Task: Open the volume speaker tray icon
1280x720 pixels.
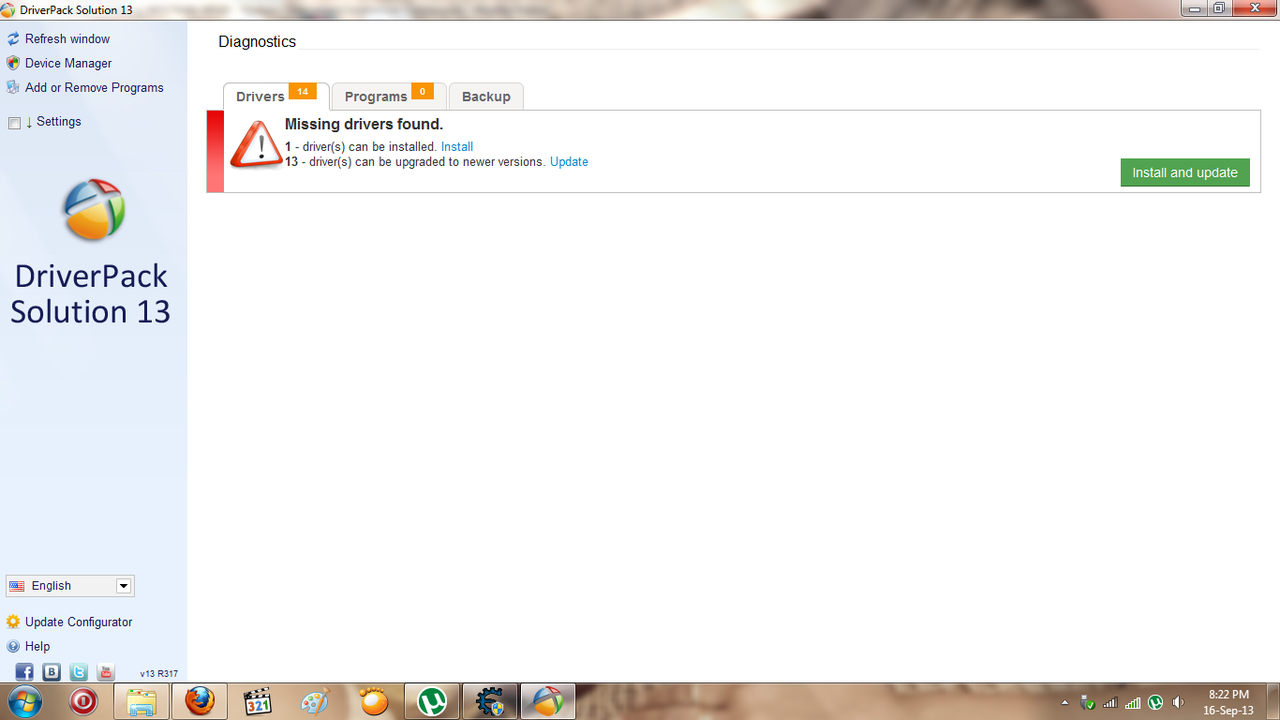Action: tap(1179, 702)
